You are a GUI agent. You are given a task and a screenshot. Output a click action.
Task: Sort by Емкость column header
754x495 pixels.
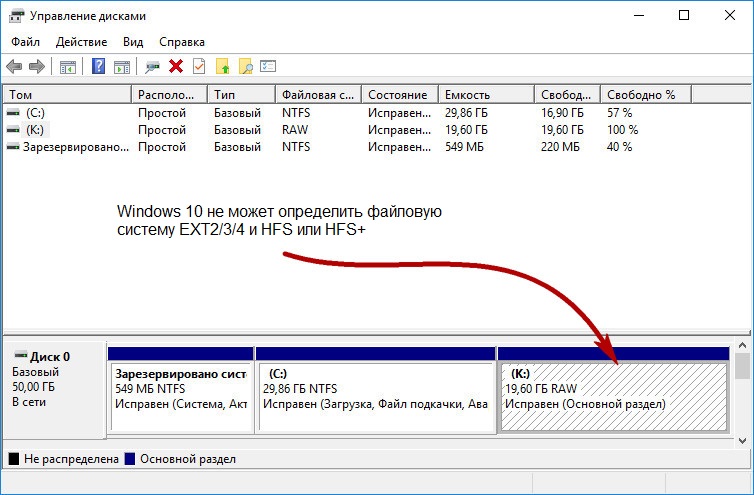coord(486,95)
